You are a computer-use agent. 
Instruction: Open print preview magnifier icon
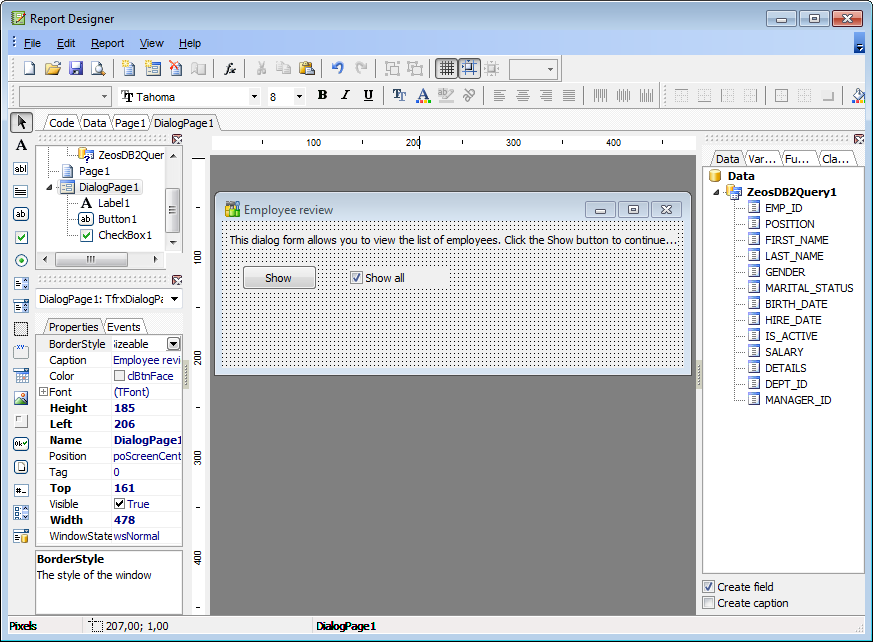pyautogui.click(x=99, y=68)
